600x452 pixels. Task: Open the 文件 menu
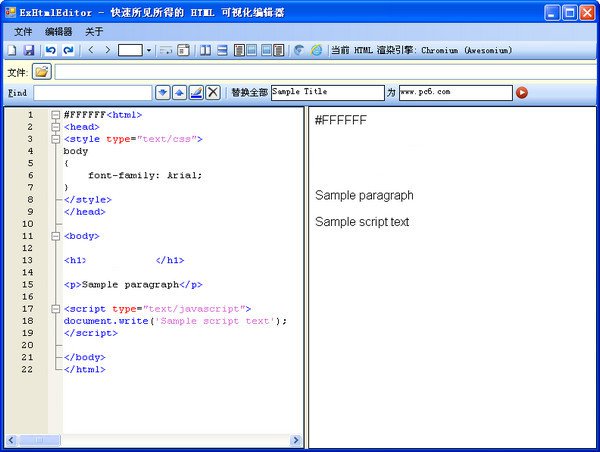(x=23, y=31)
